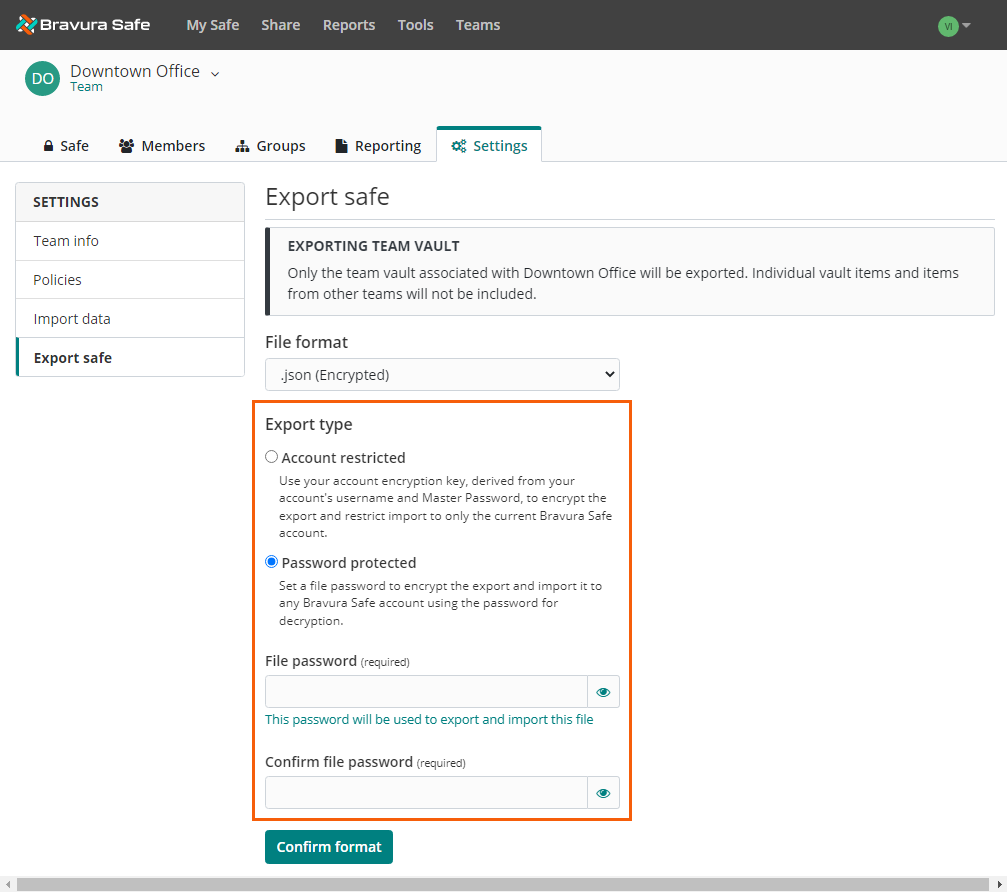Screen dimensions: 1007x892
Task: Click the DO team avatar circle
Action: click(x=41, y=78)
